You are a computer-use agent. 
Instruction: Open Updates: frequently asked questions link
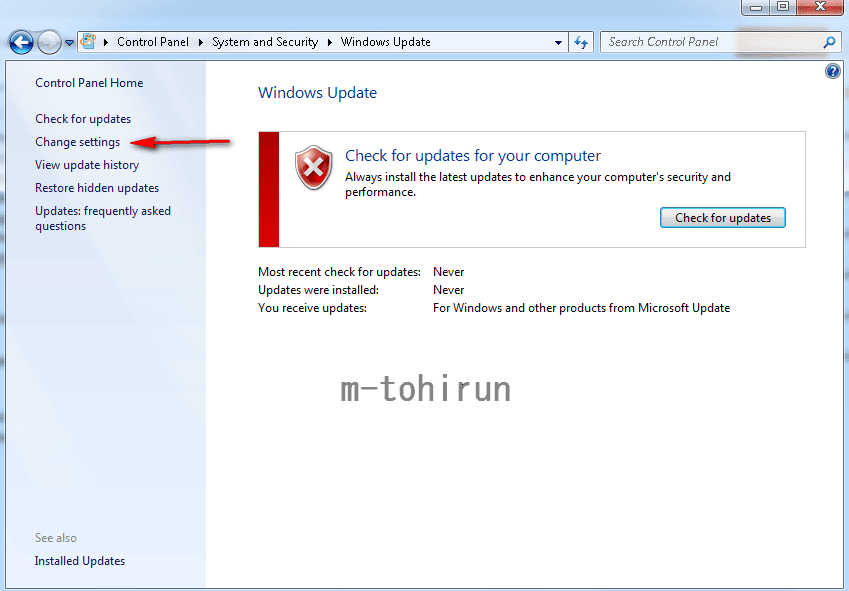click(103, 218)
